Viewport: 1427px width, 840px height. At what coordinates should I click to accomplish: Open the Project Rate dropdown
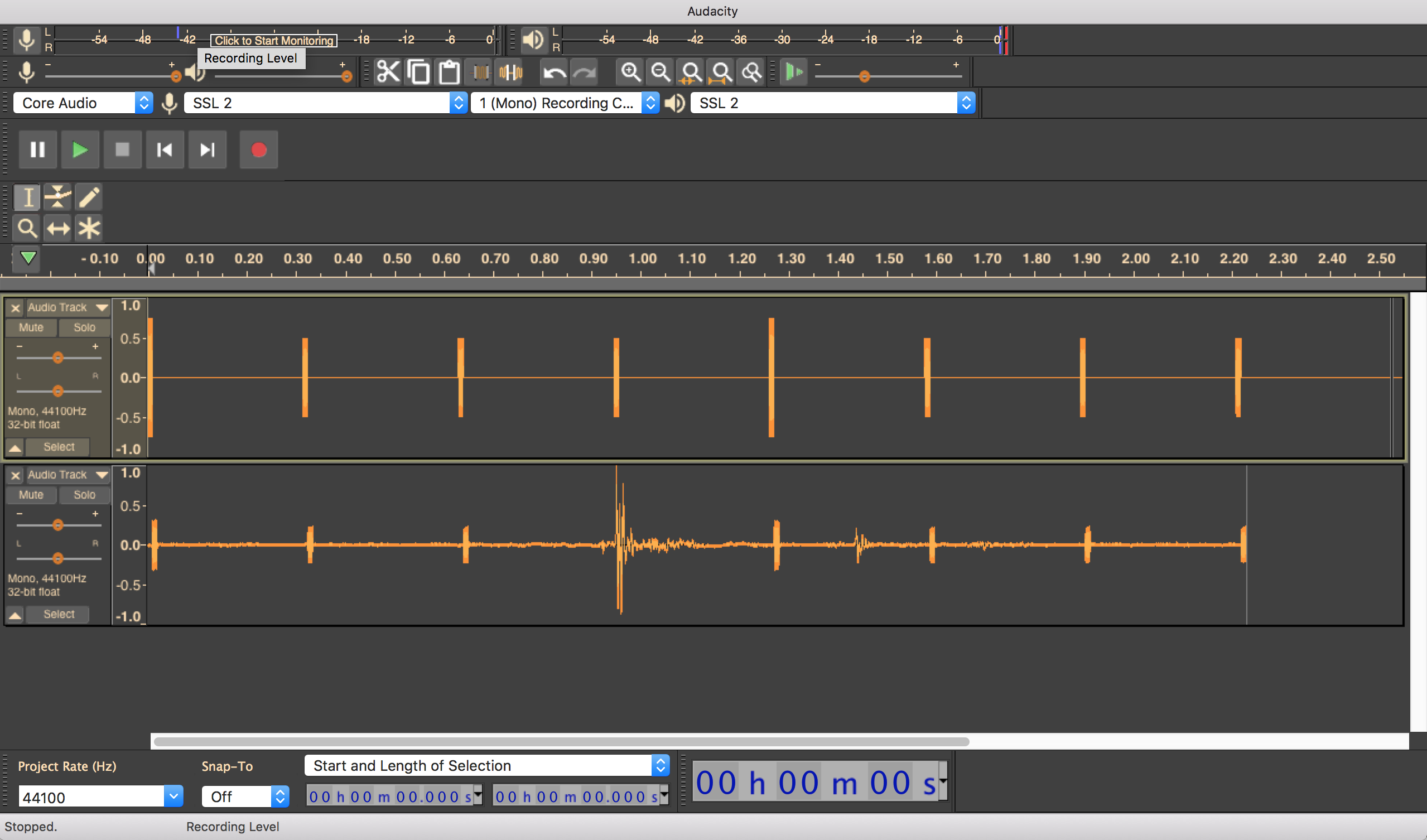click(x=173, y=796)
